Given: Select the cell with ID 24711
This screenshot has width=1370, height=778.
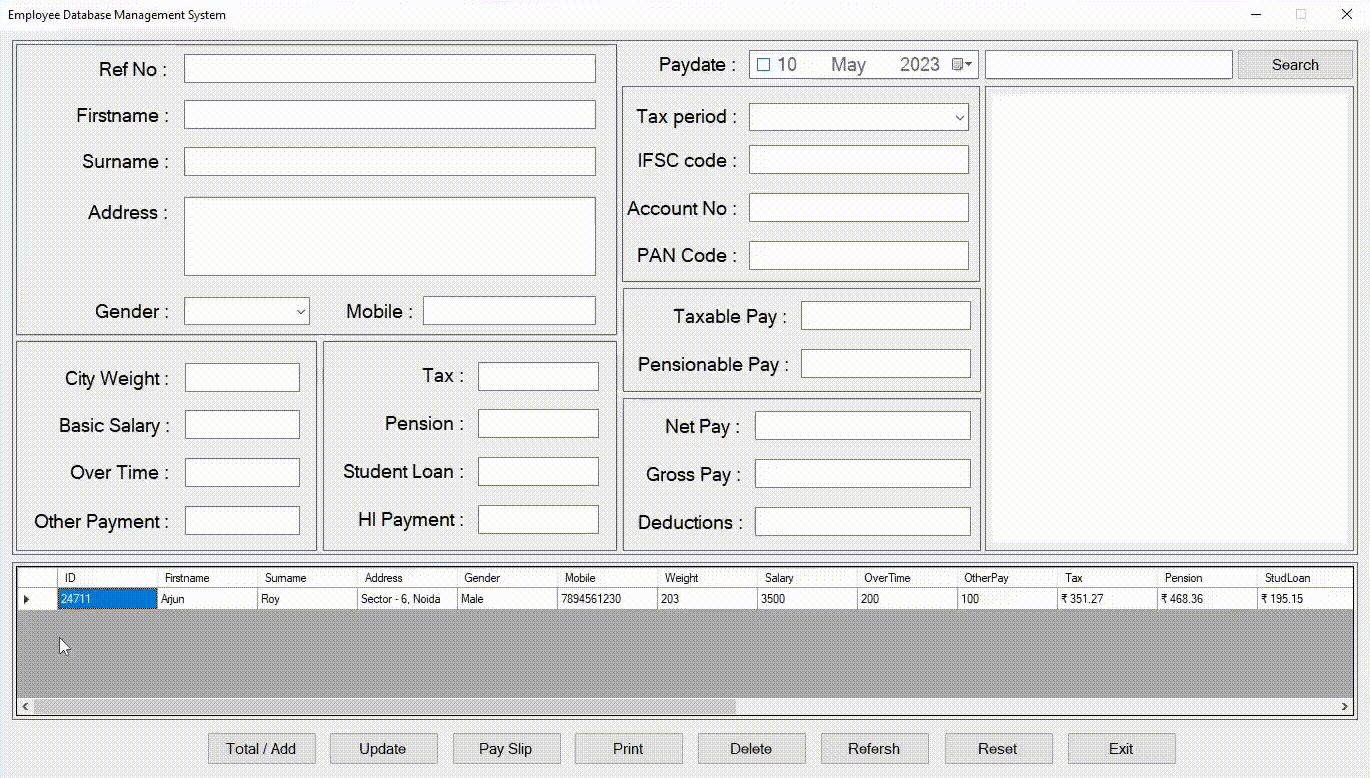Looking at the screenshot, I should [x=108, y=599].
